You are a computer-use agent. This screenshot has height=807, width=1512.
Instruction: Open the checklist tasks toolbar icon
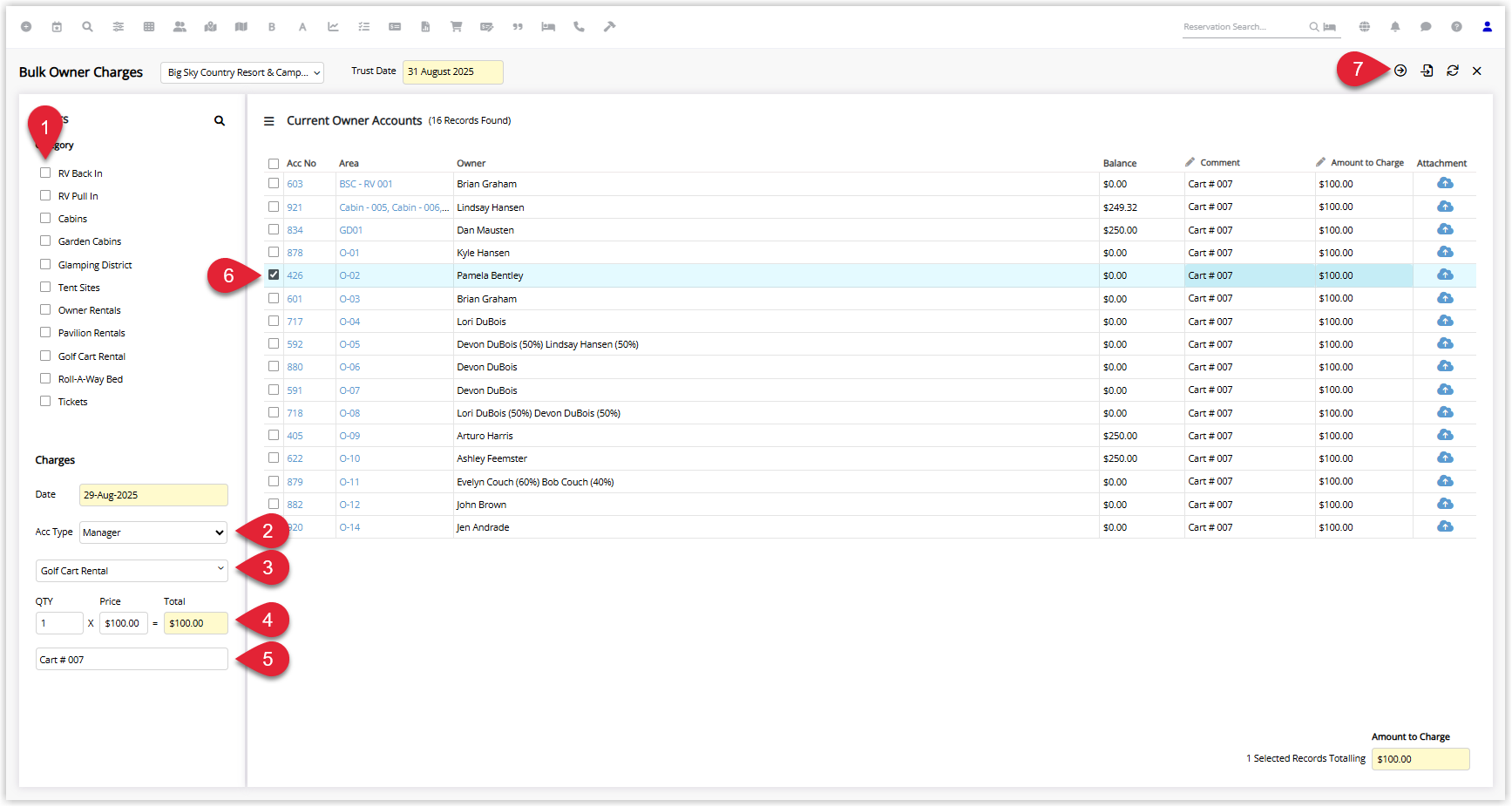tap(364, 27)
